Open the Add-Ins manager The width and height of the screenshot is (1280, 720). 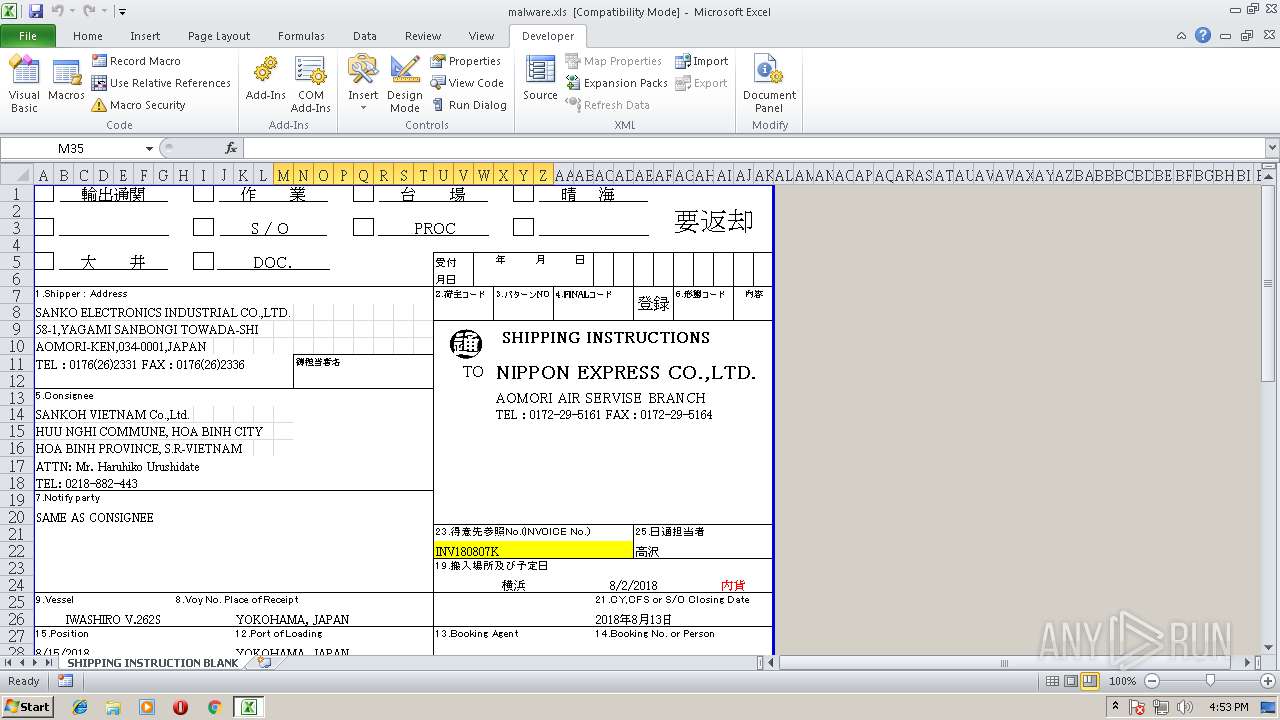(265, 80)
